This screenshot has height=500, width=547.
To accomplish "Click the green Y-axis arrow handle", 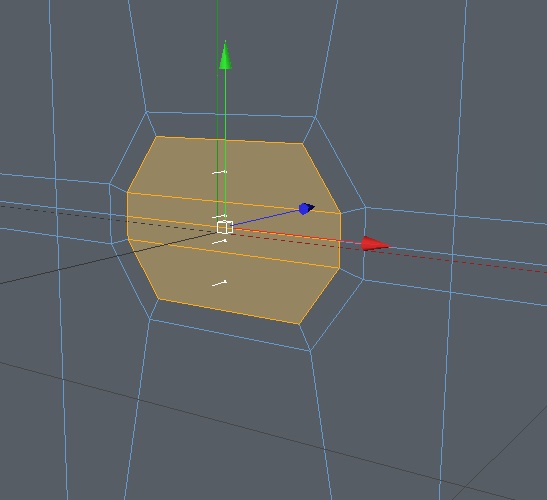I will click(225, 55).
